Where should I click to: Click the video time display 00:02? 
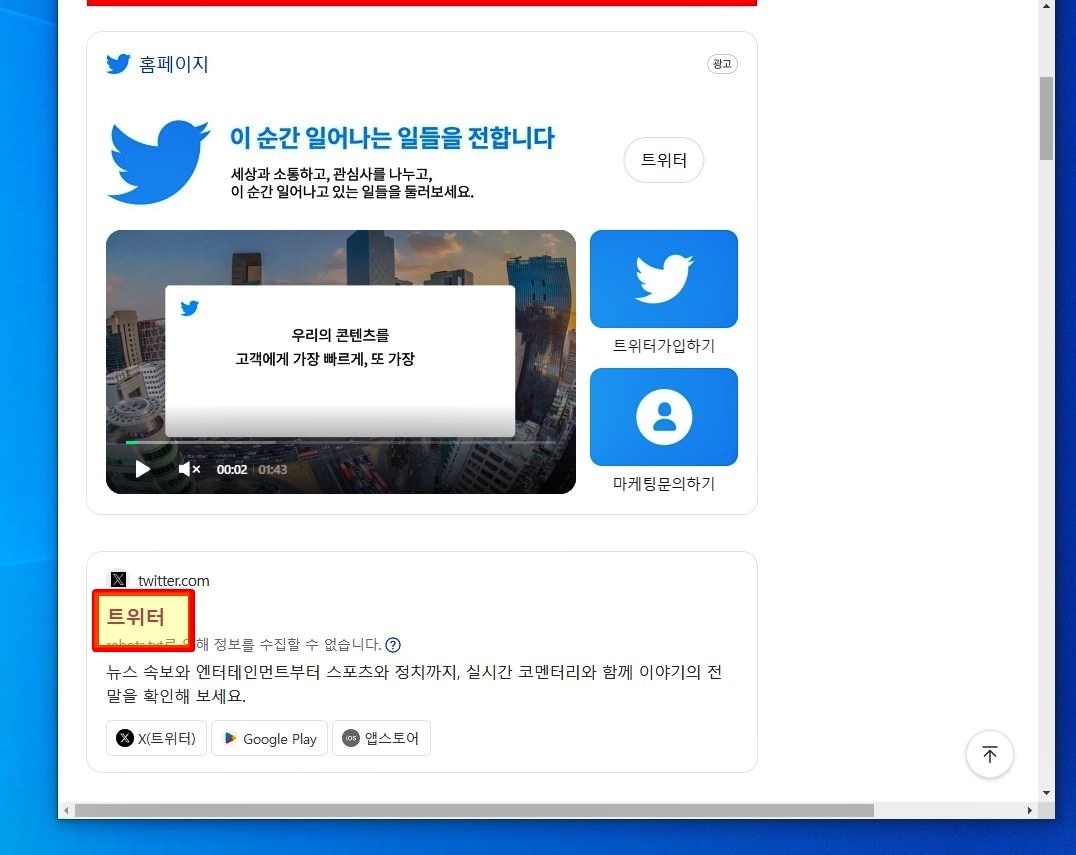tap(231, 469)
